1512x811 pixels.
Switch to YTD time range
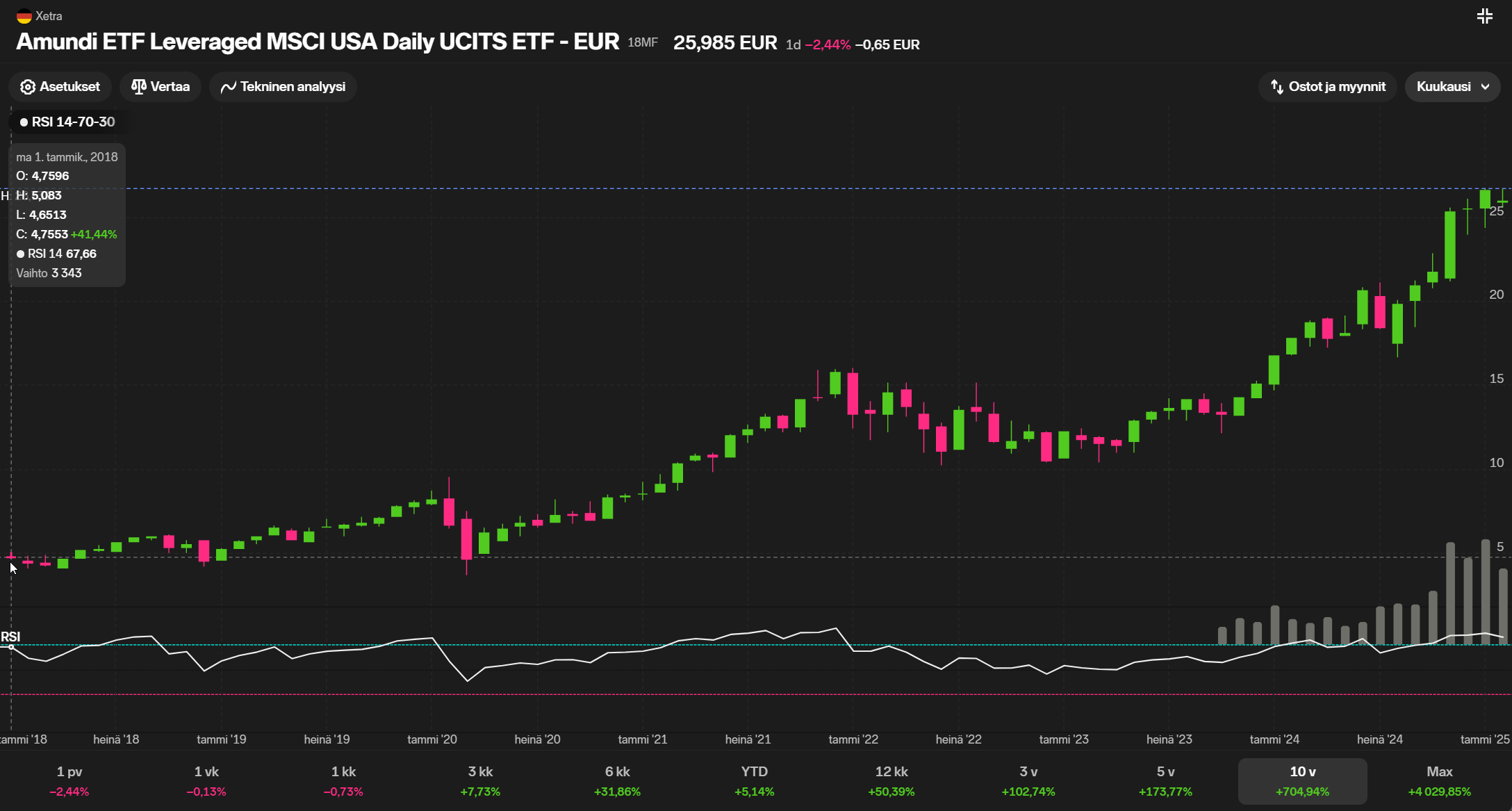coord(754,780)
